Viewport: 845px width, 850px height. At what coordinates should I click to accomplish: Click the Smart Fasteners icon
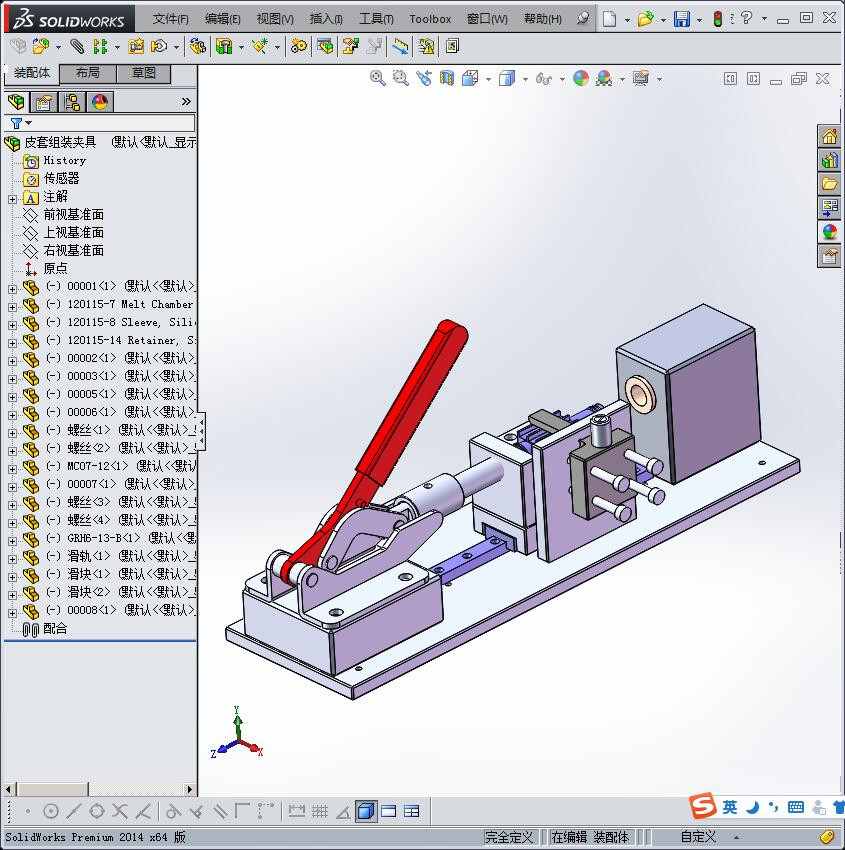[x=136, y=47]
